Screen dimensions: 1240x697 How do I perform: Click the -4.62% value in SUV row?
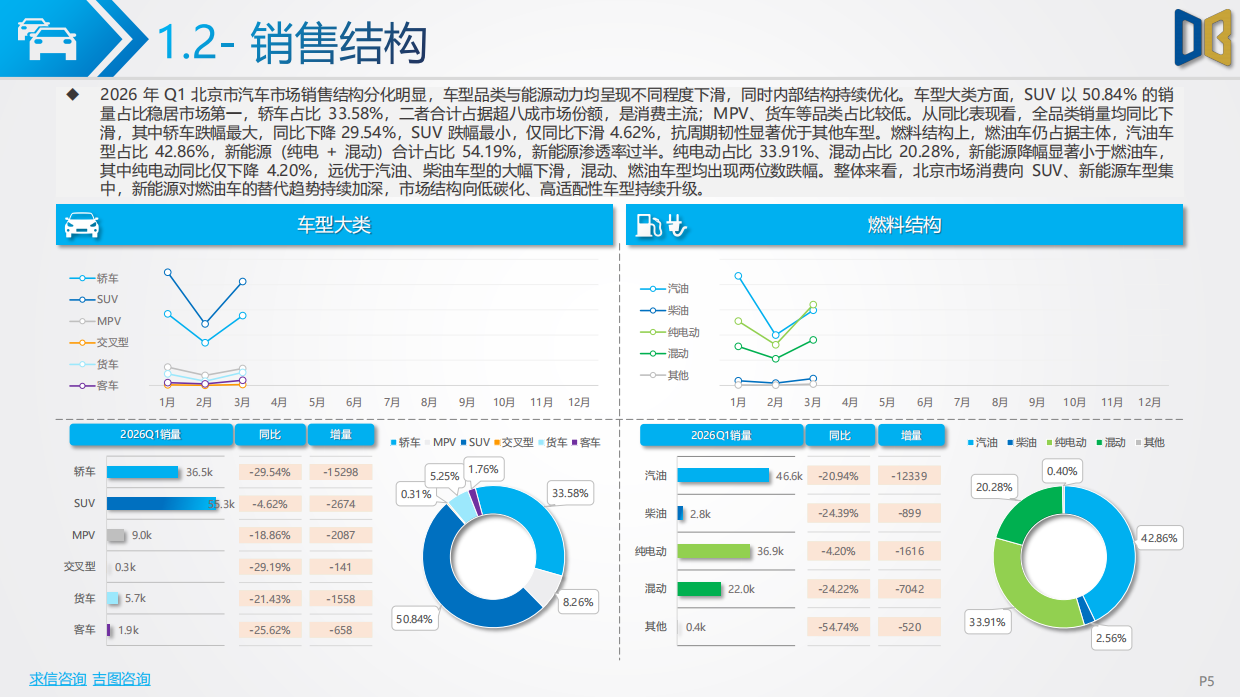pyautogui.click(x=271, y=504)
